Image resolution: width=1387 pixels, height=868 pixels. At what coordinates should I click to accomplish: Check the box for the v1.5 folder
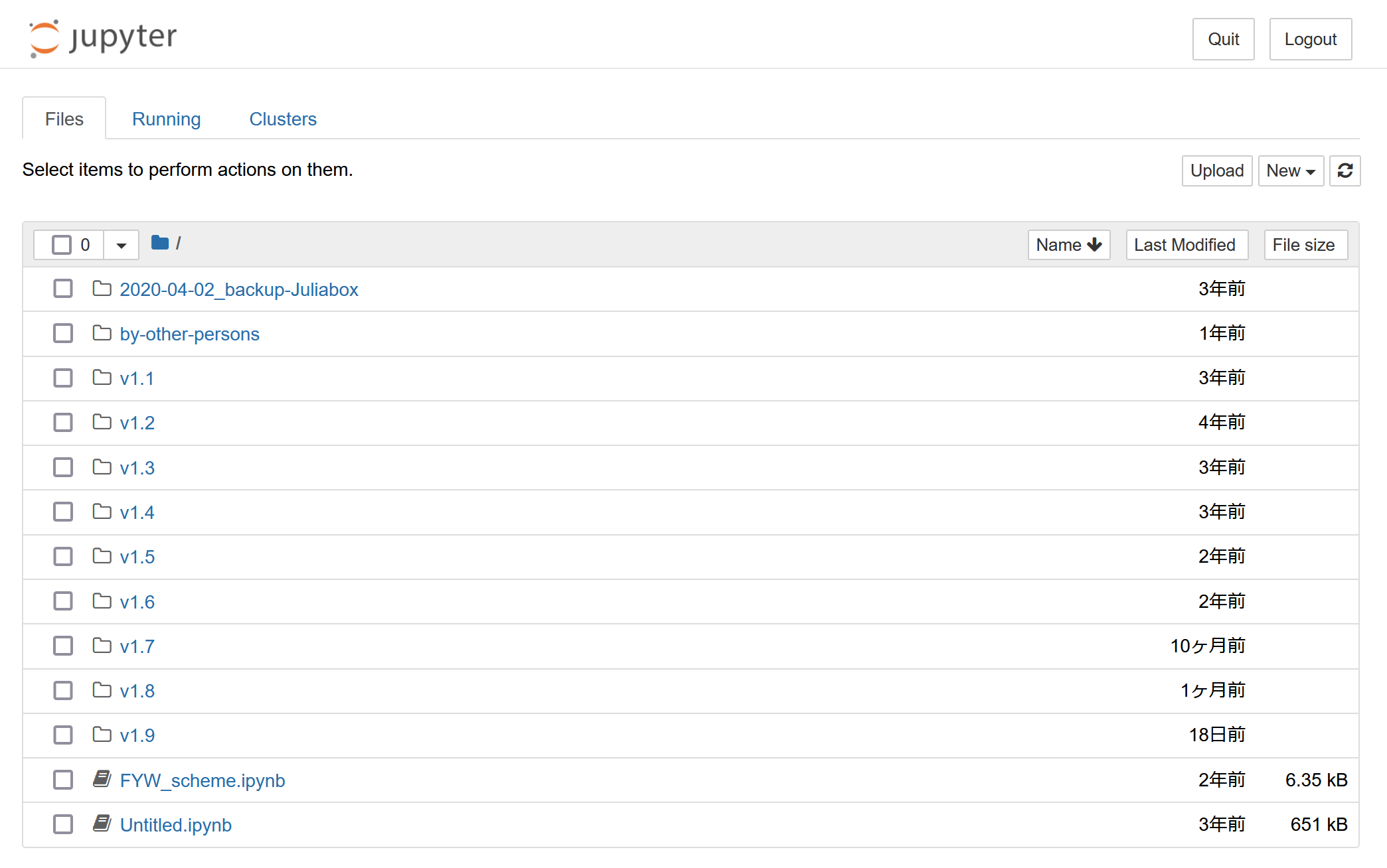(x=63, y=556)
